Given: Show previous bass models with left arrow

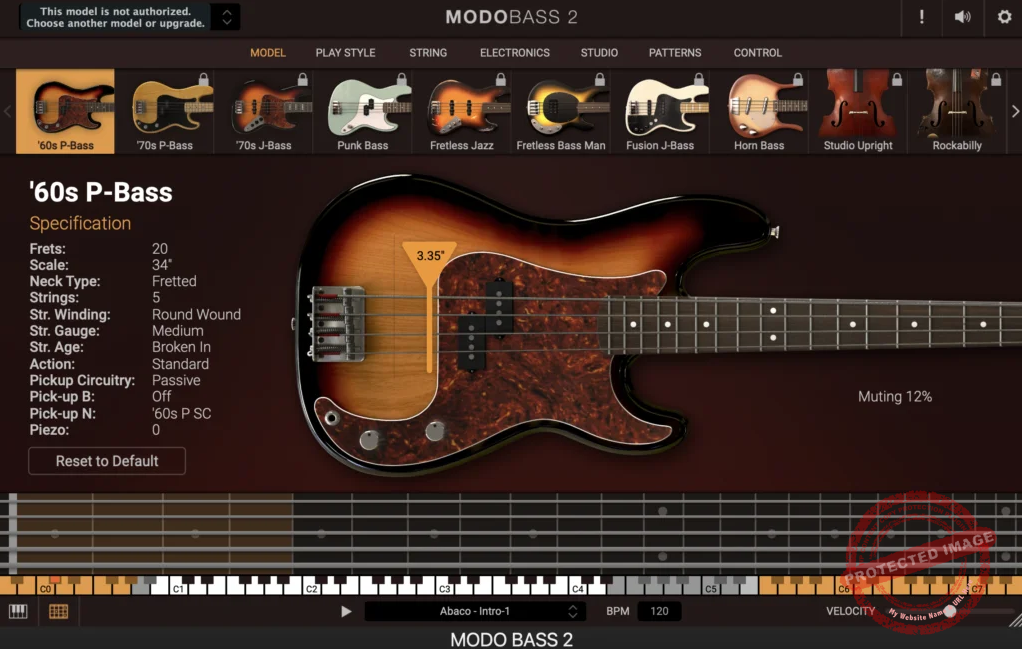Looking at the screenshot, I should click(7, 111).
